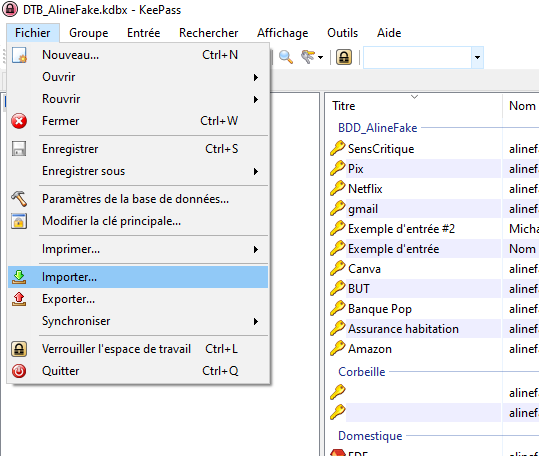Select Modifier la clé principale...

coord(138,221)
